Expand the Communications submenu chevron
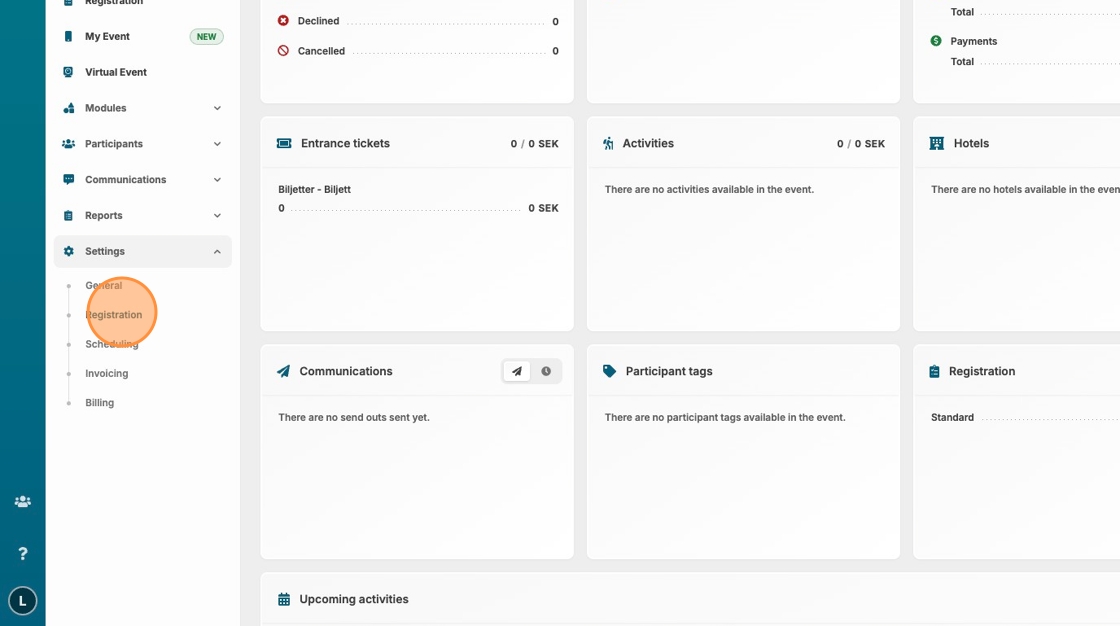This screenshot has height=626, width=1120. point(217,180)
